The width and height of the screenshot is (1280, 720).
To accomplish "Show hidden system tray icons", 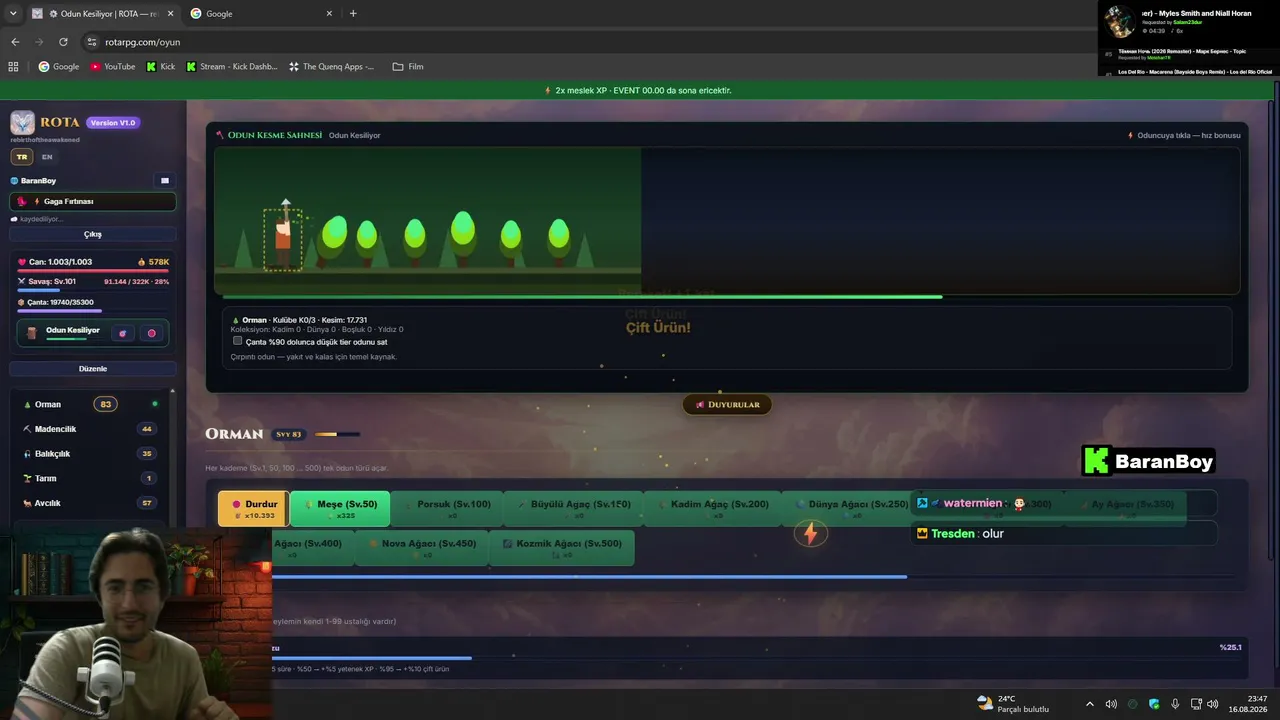I will [1089, 704].
